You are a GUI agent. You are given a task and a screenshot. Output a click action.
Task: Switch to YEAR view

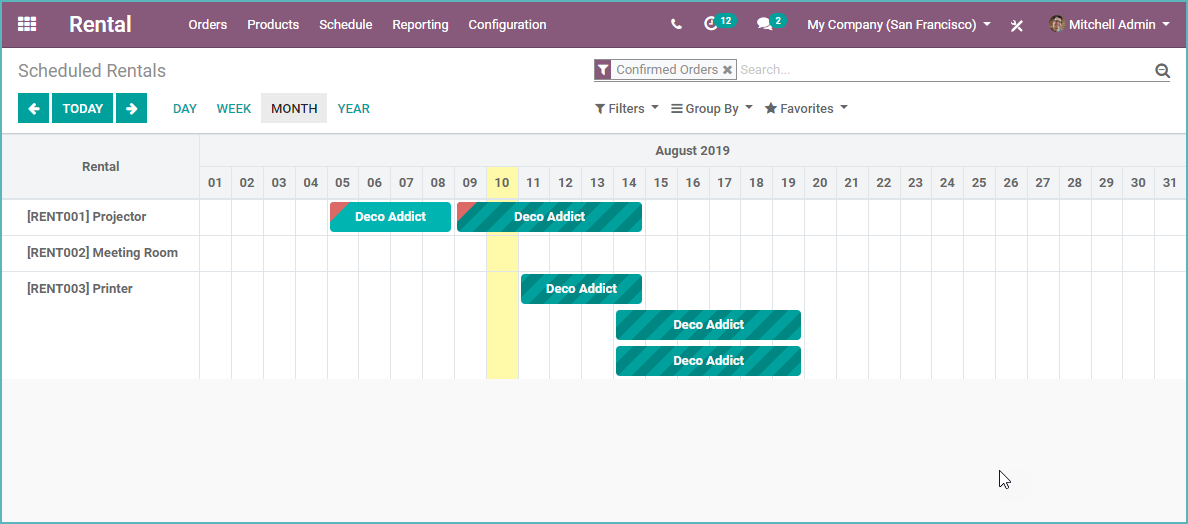tap(354, 108)
